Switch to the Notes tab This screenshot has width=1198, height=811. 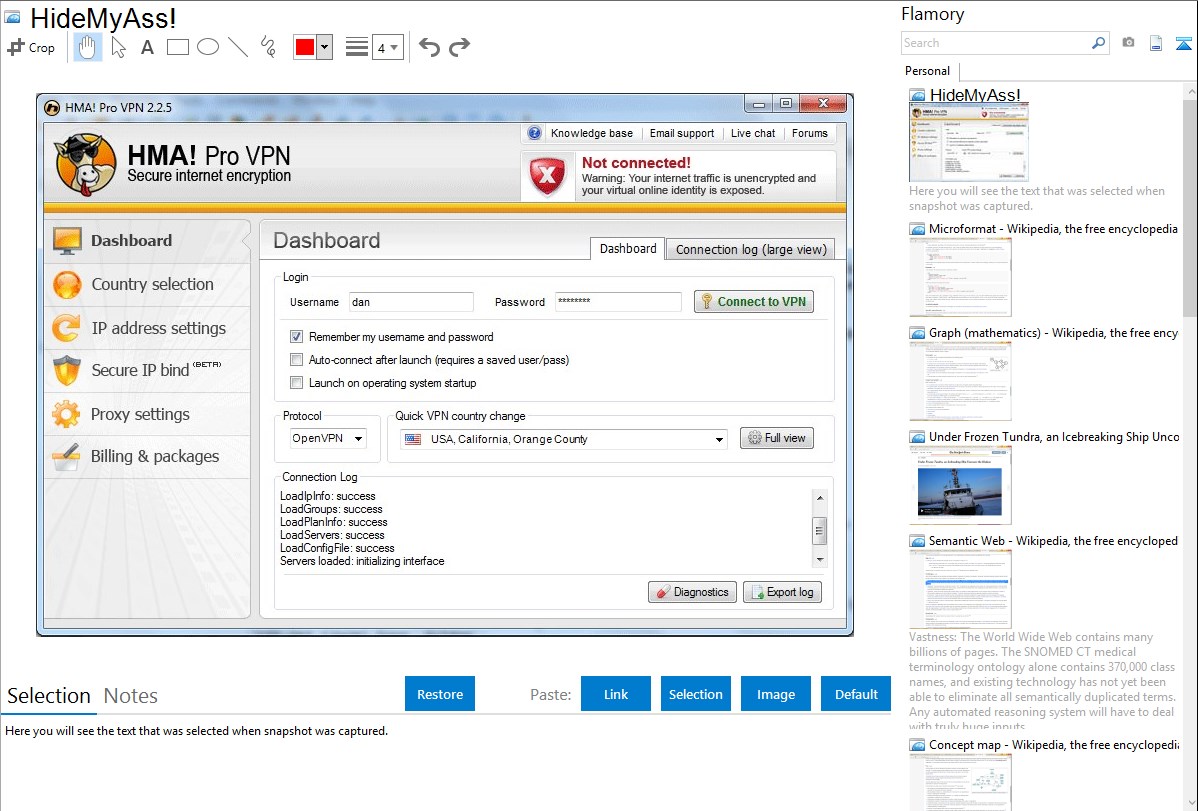131,696
